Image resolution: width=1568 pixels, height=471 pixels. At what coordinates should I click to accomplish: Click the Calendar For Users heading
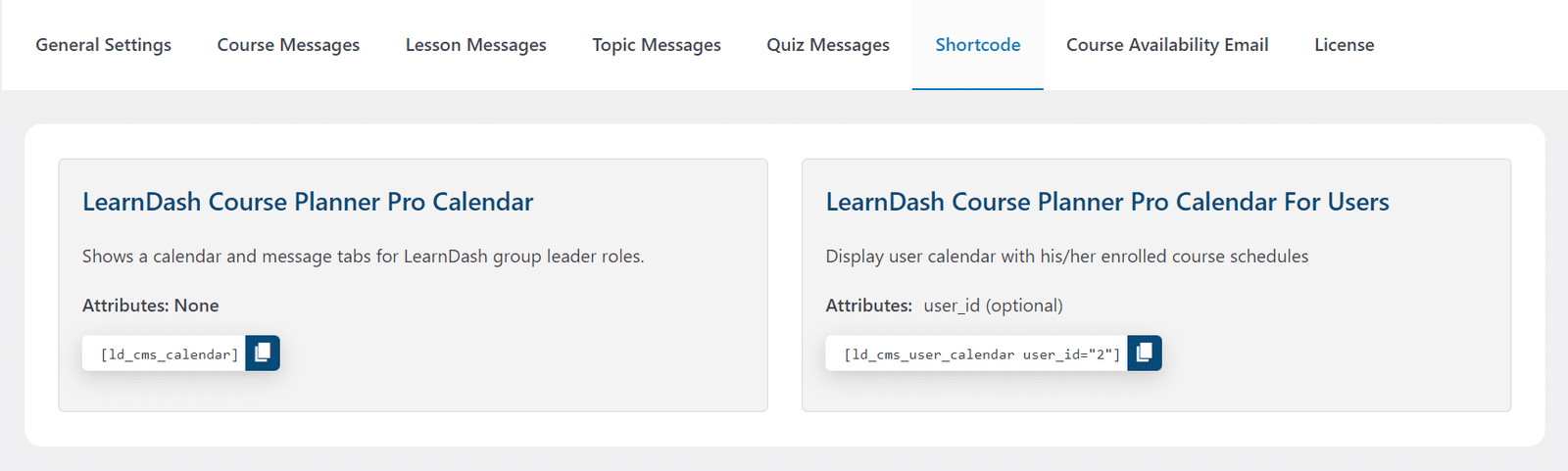point(1107,202)
